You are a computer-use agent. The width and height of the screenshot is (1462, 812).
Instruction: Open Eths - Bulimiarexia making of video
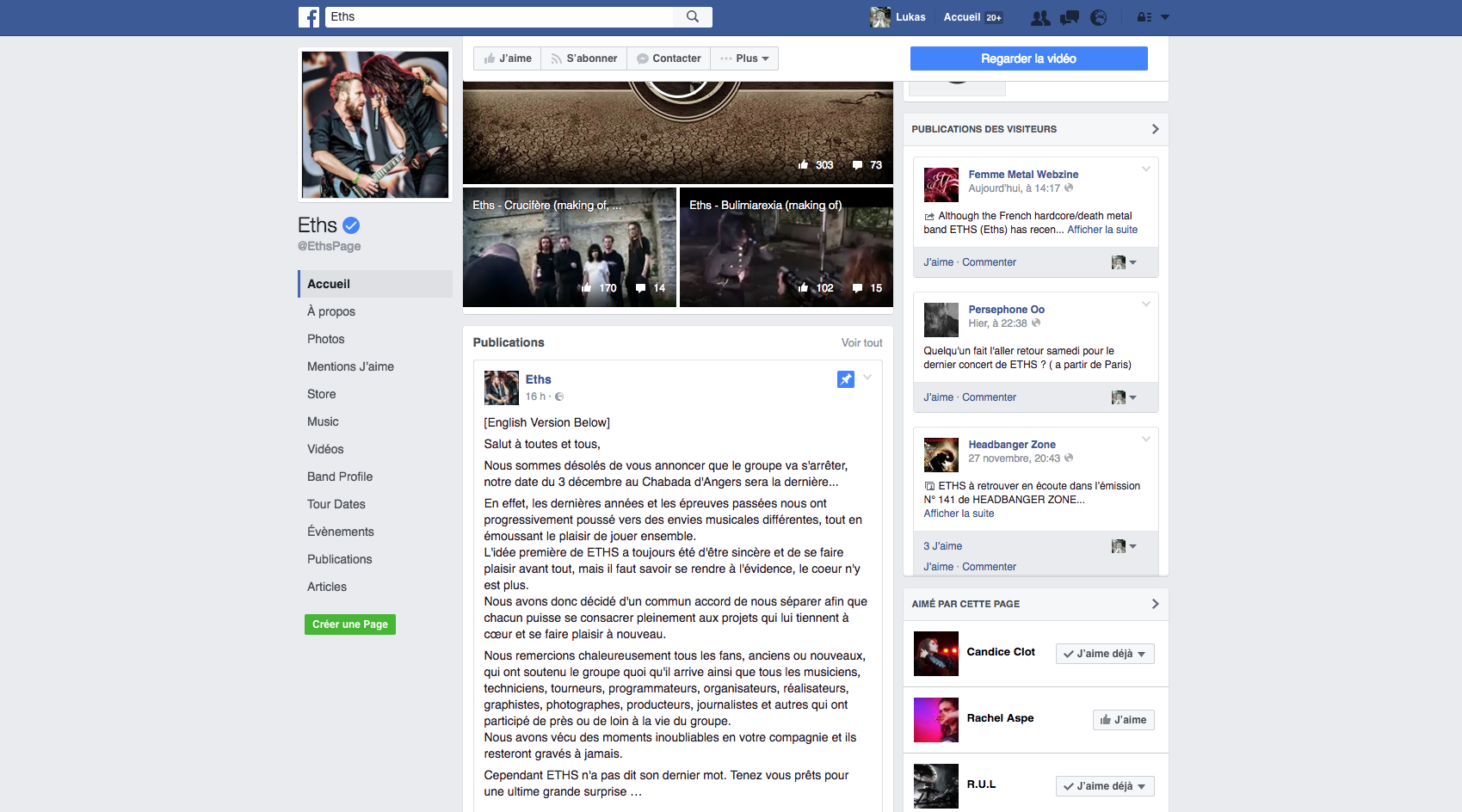pos(787,248)
